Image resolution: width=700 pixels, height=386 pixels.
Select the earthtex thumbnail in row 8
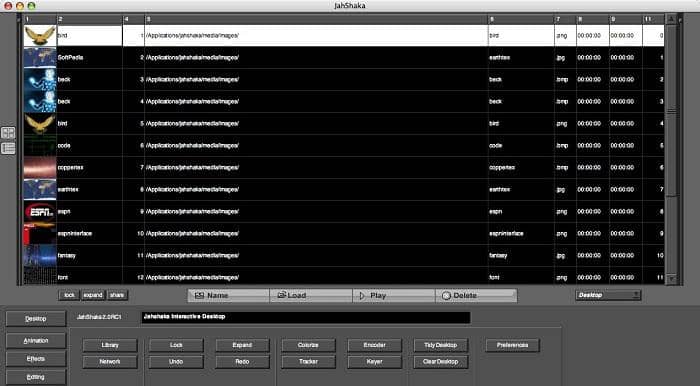[40, 190]
